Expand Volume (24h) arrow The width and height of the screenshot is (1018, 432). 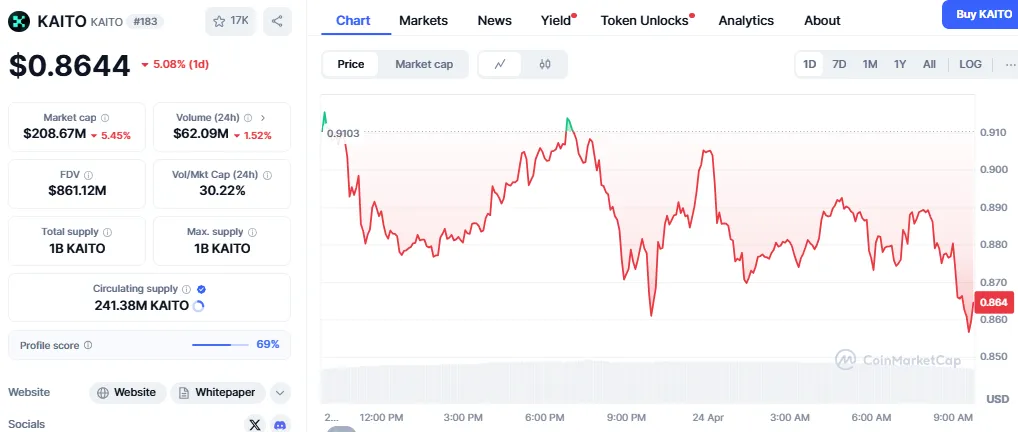263,118
